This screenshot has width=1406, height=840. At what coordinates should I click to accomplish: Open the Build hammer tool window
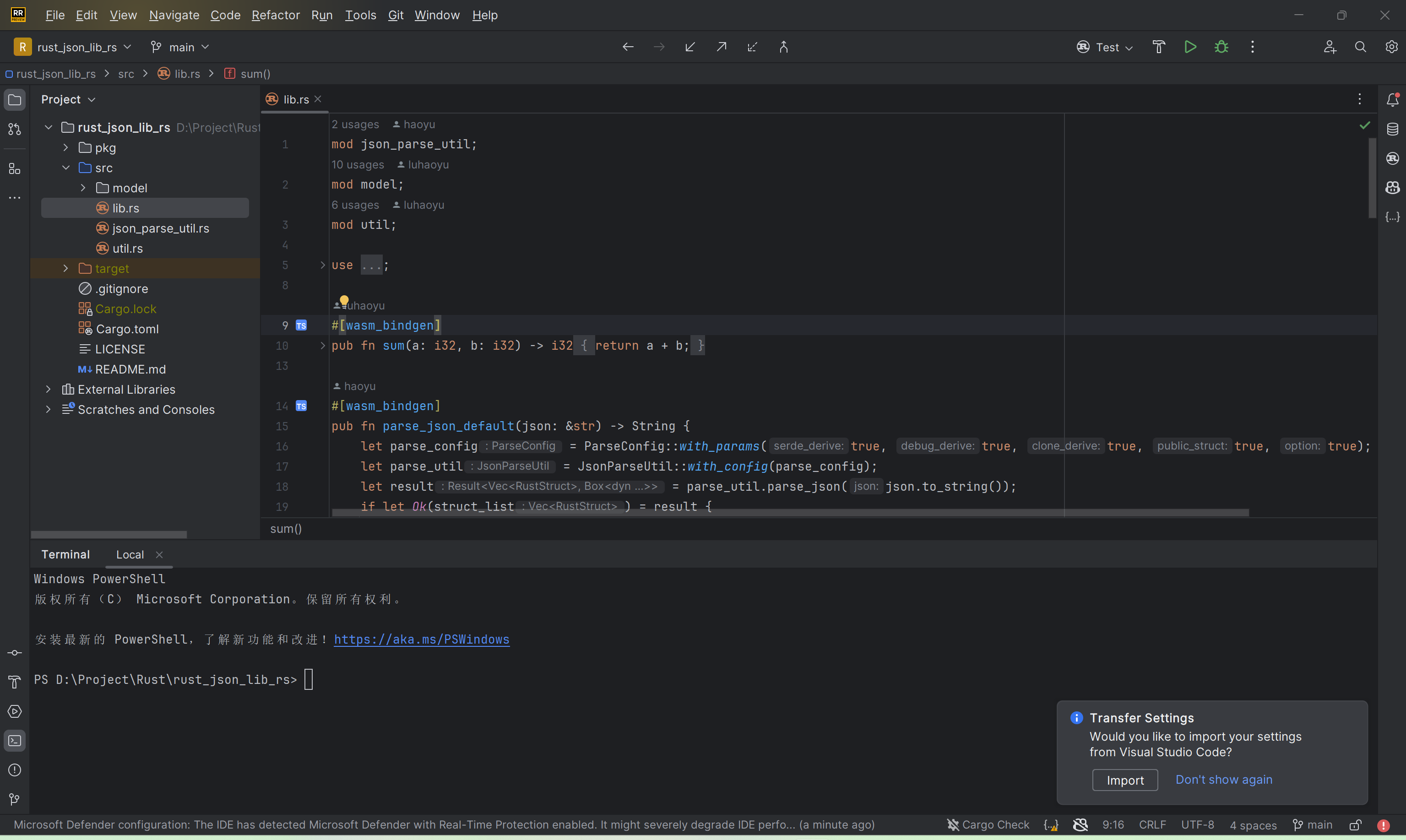(x=15, y=682)
